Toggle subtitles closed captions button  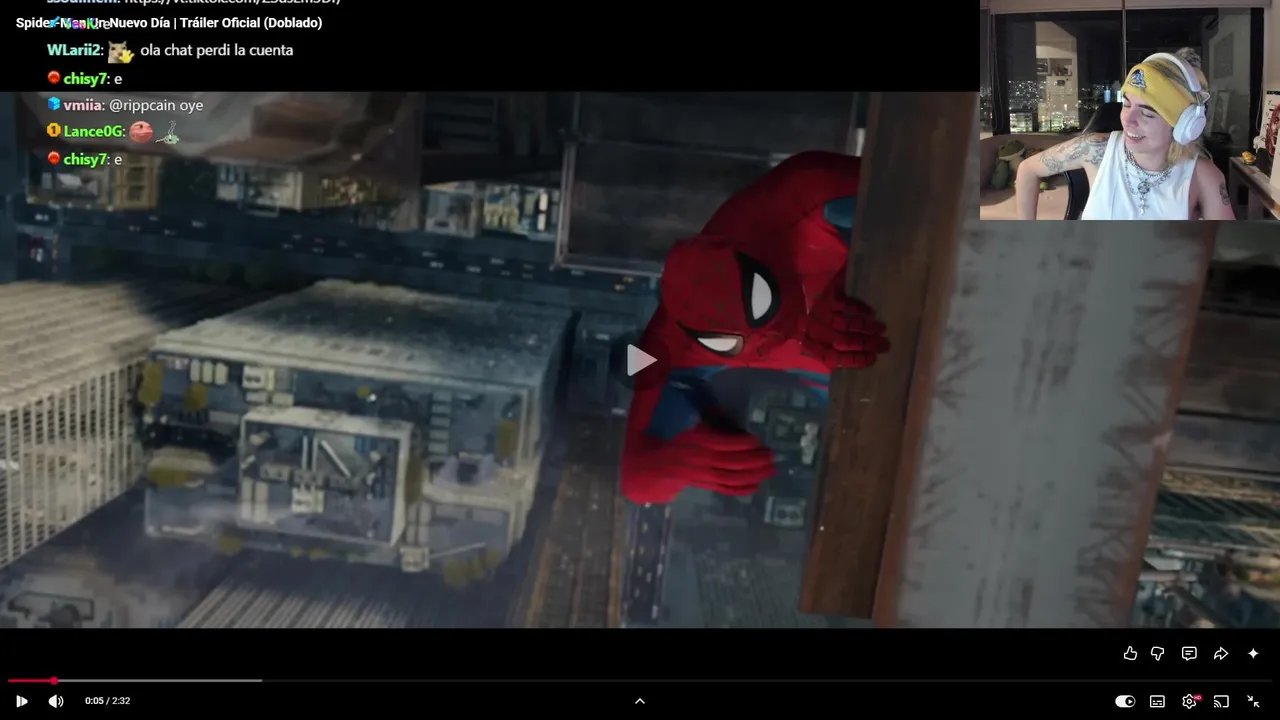1157,701
